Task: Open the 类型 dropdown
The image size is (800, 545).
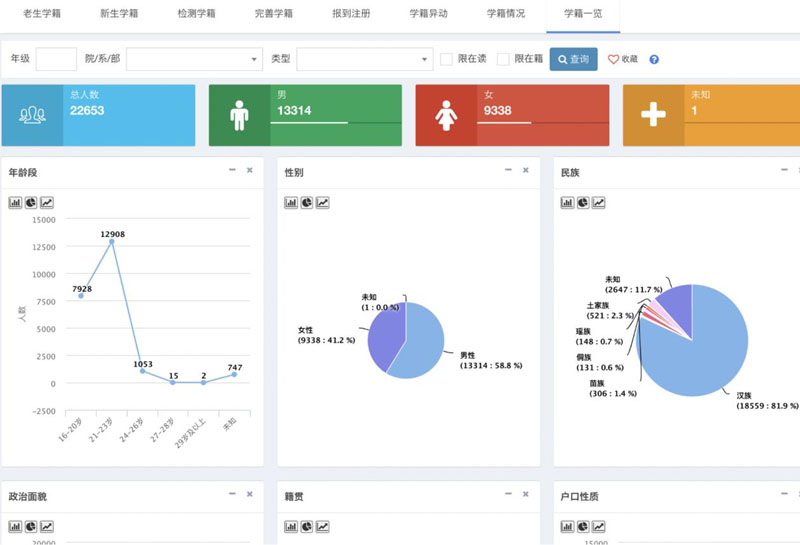Action: (363, 59)
